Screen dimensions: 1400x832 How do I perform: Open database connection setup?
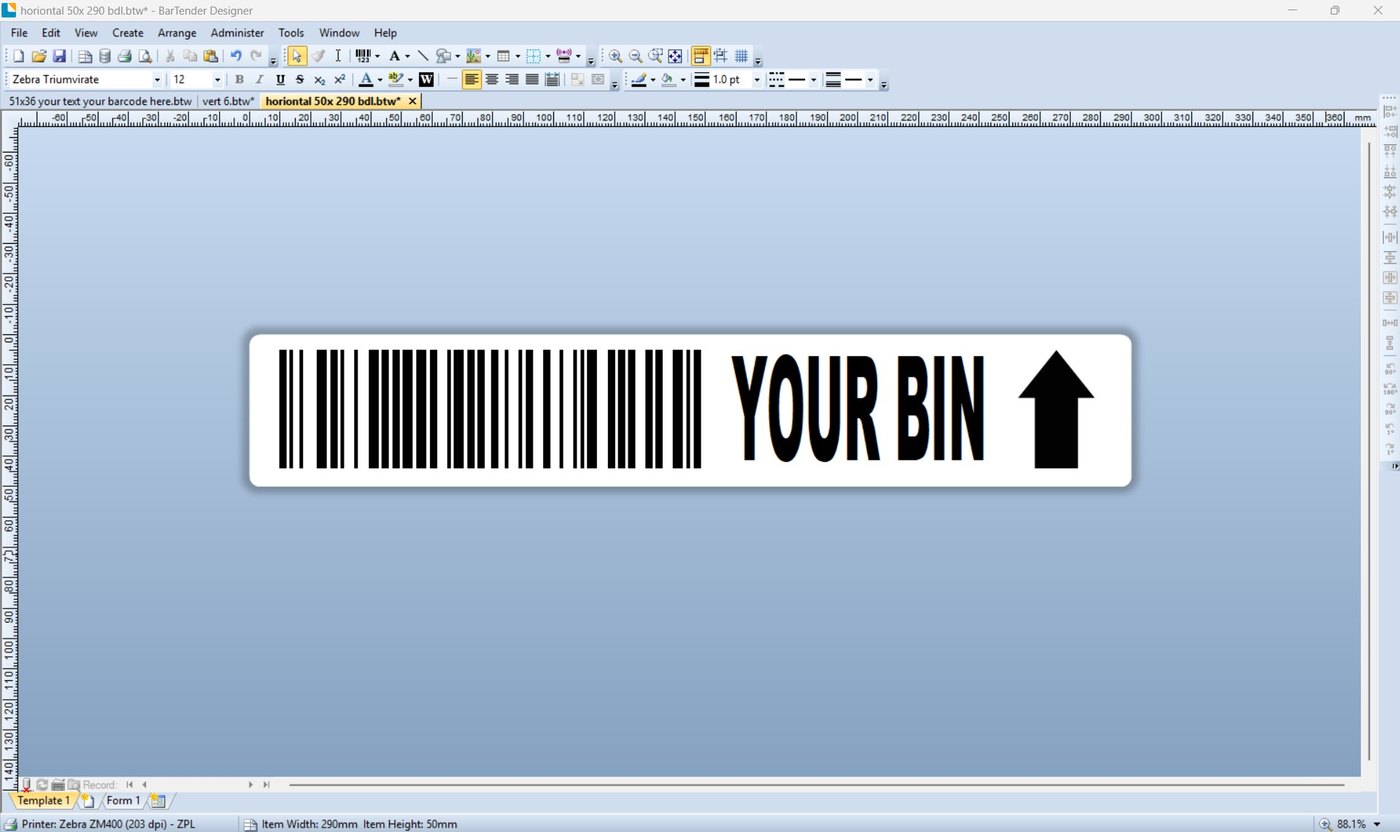[x=104, y=56]
